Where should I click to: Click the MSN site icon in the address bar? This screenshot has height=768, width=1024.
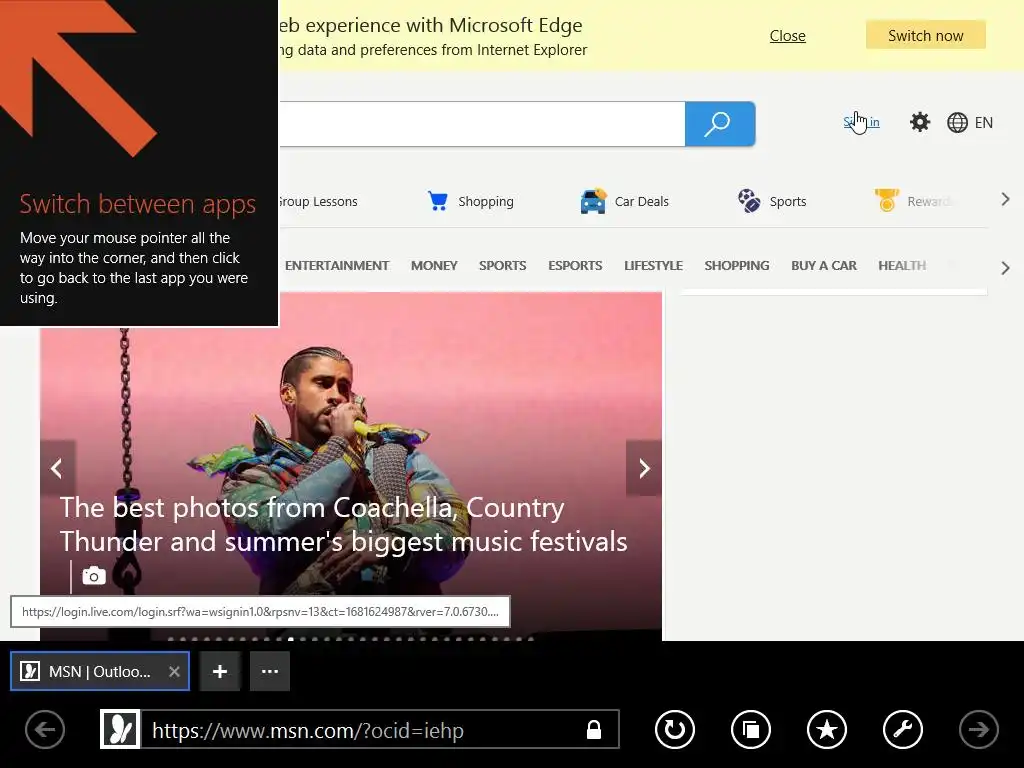(120, 729)
